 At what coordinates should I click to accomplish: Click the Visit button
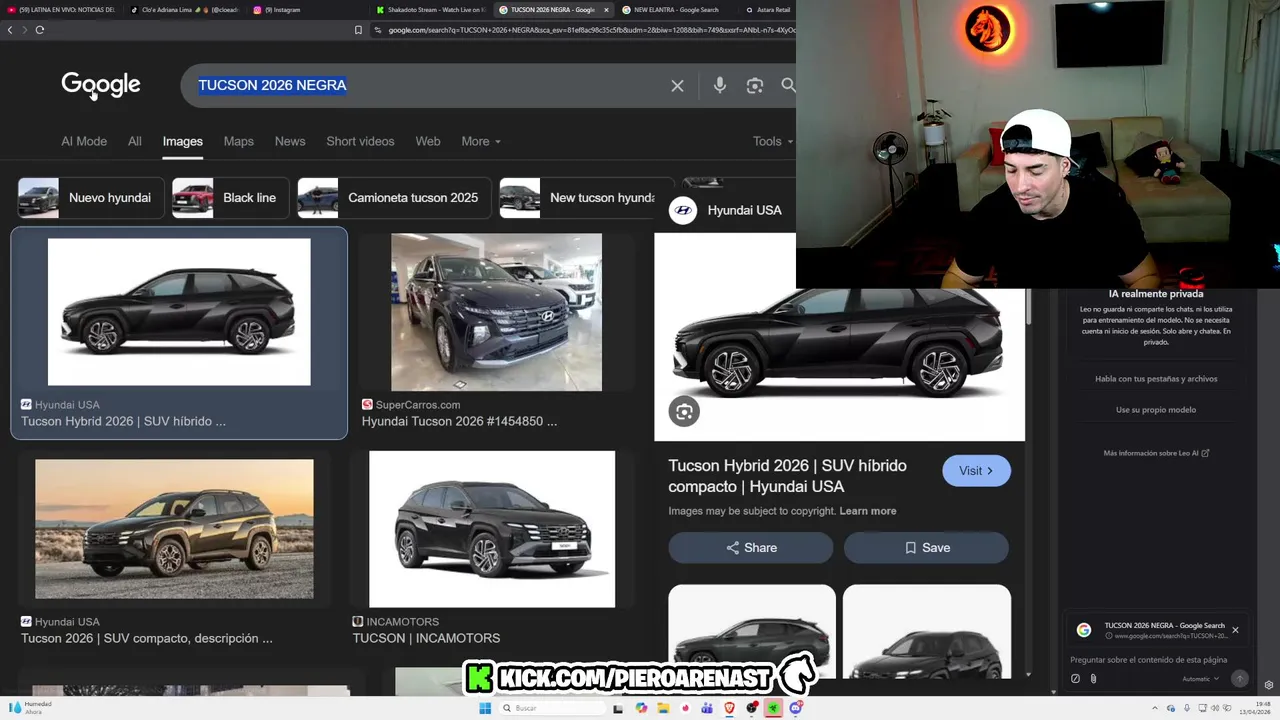976,471
